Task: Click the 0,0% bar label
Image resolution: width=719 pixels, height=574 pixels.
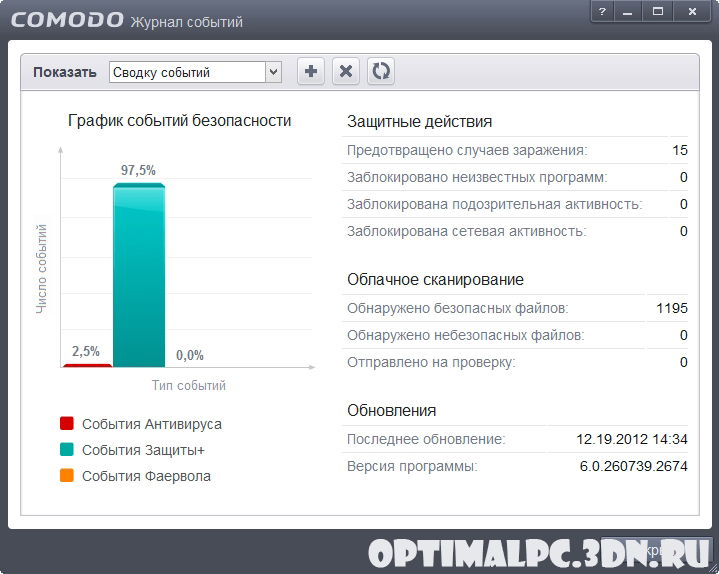Action: 190,355
